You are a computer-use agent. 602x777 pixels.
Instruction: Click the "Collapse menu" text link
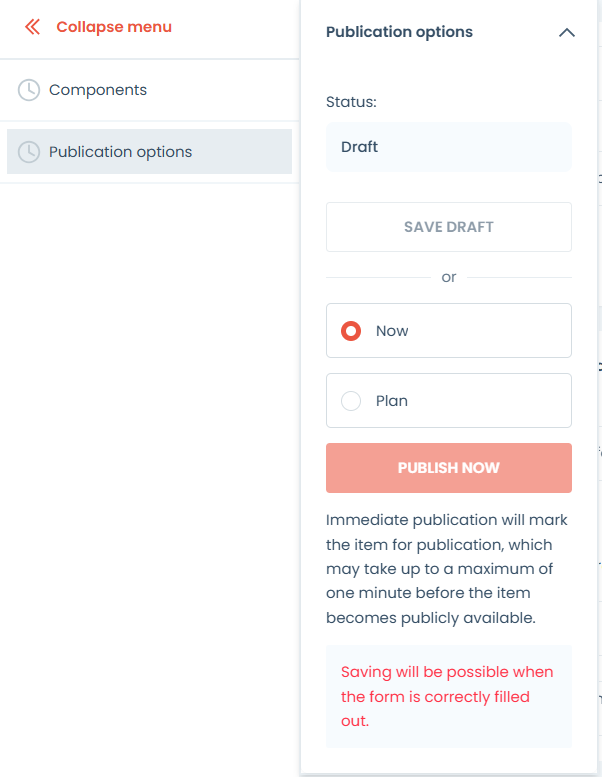tap(114, 27)
